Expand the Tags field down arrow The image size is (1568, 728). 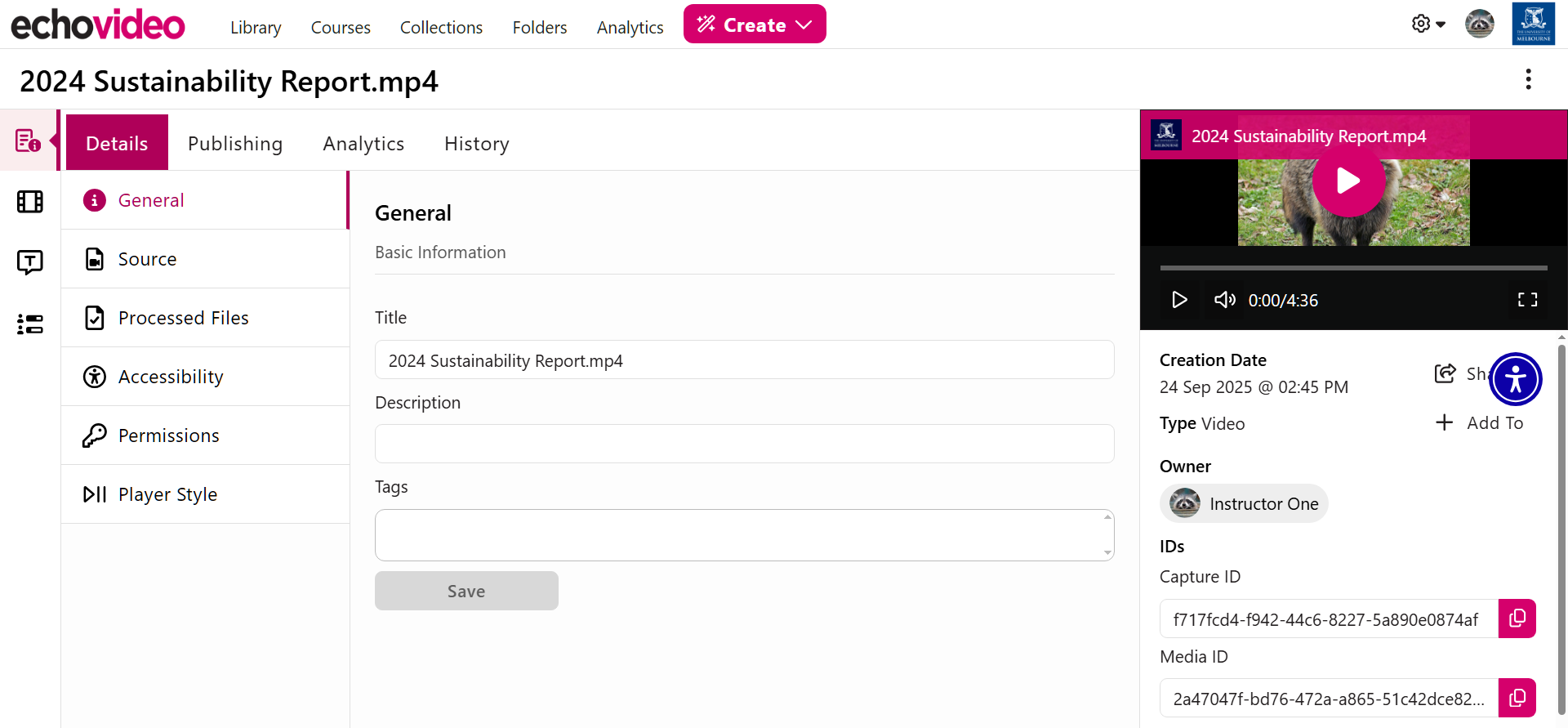coord(1107,553)
